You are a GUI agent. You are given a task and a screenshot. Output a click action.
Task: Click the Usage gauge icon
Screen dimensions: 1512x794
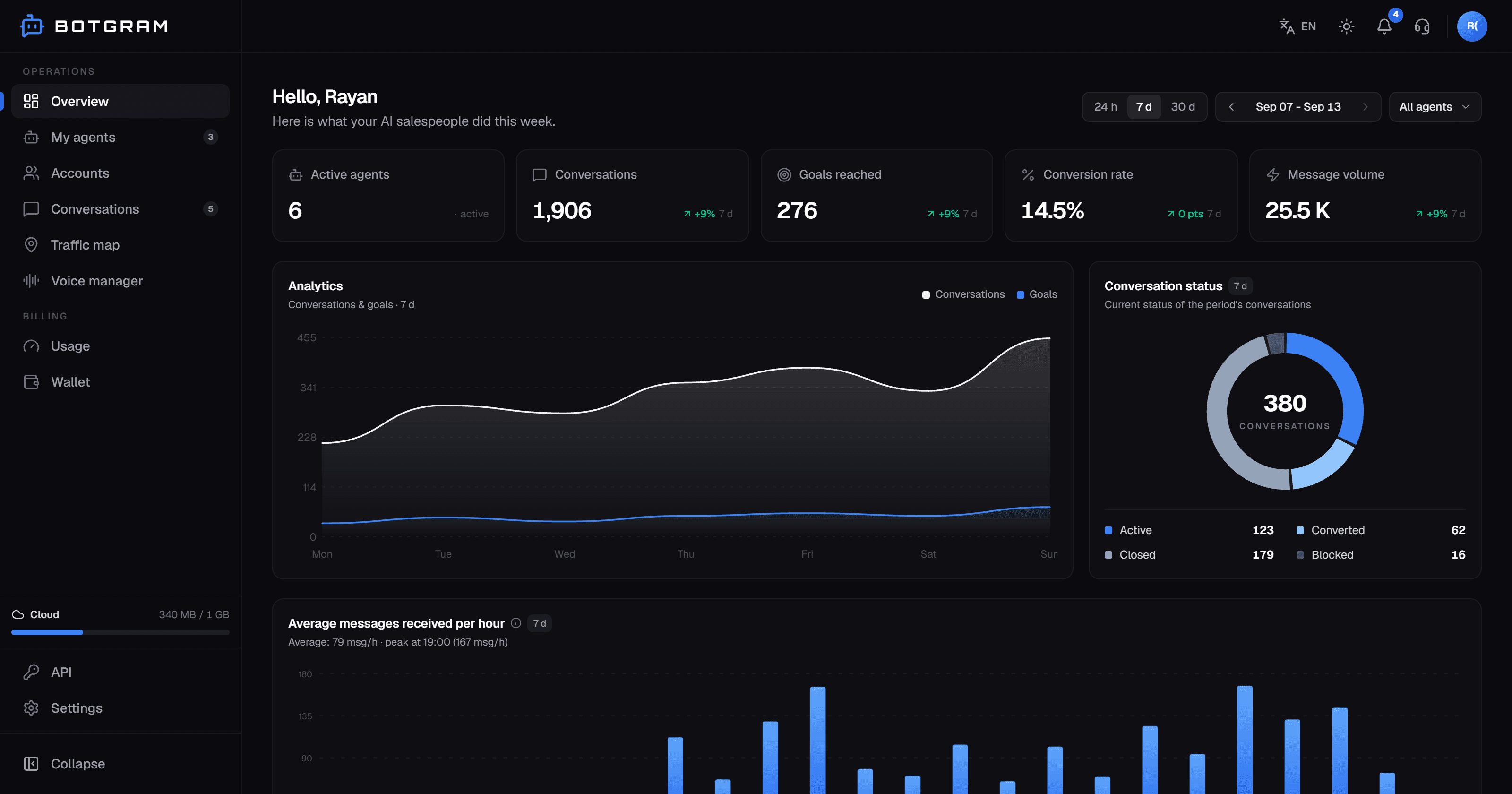click(31, 345)
